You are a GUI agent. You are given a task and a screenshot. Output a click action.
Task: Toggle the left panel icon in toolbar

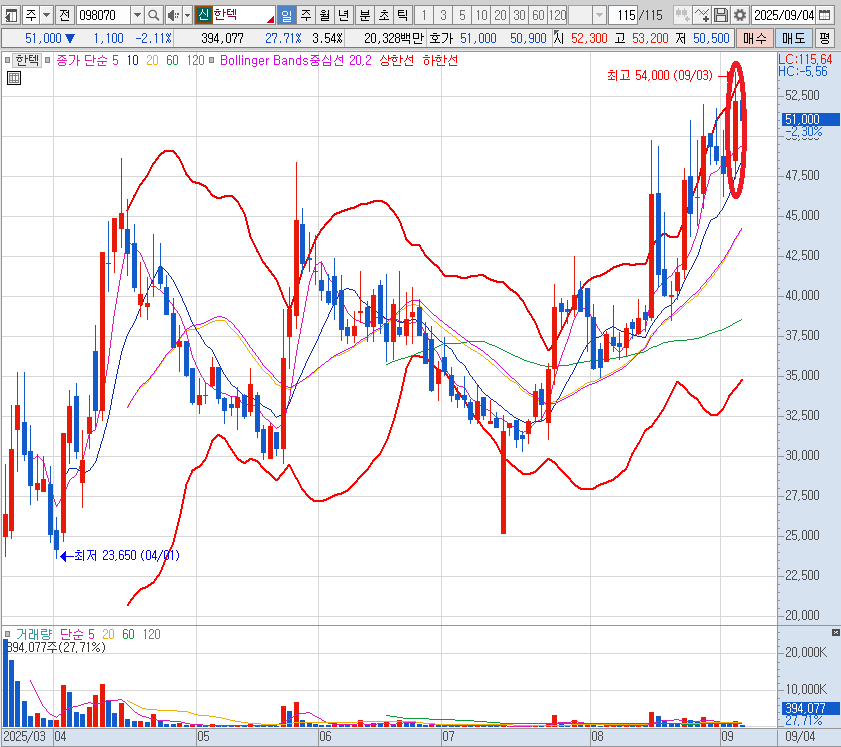[10, 15]
